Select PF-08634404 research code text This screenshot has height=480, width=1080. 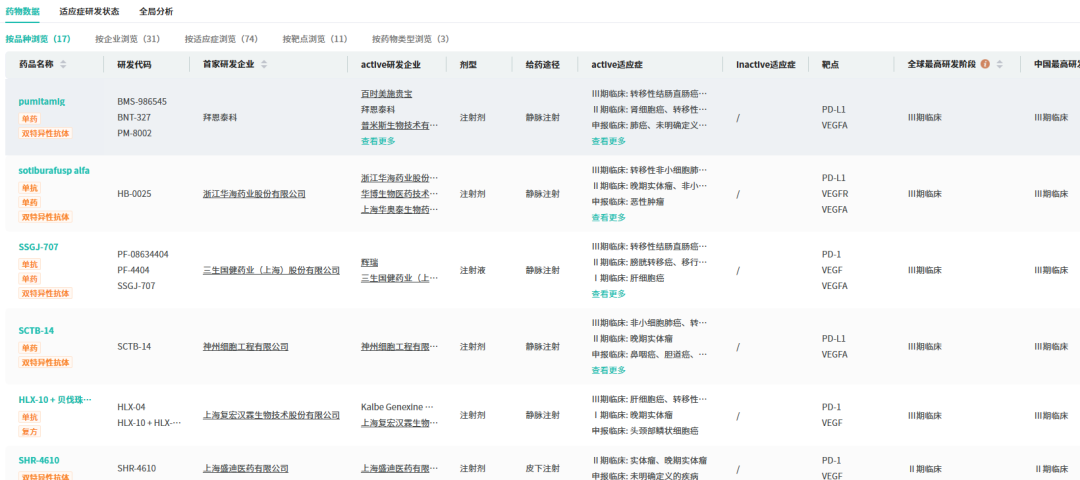point(143,254)
